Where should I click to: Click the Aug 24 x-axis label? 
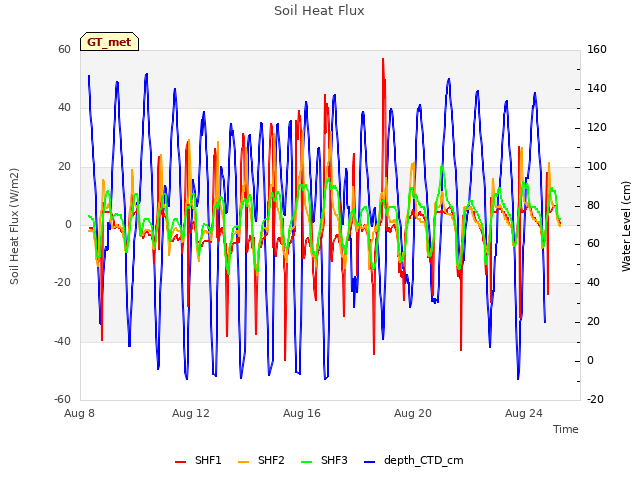[x=524, y=413]
